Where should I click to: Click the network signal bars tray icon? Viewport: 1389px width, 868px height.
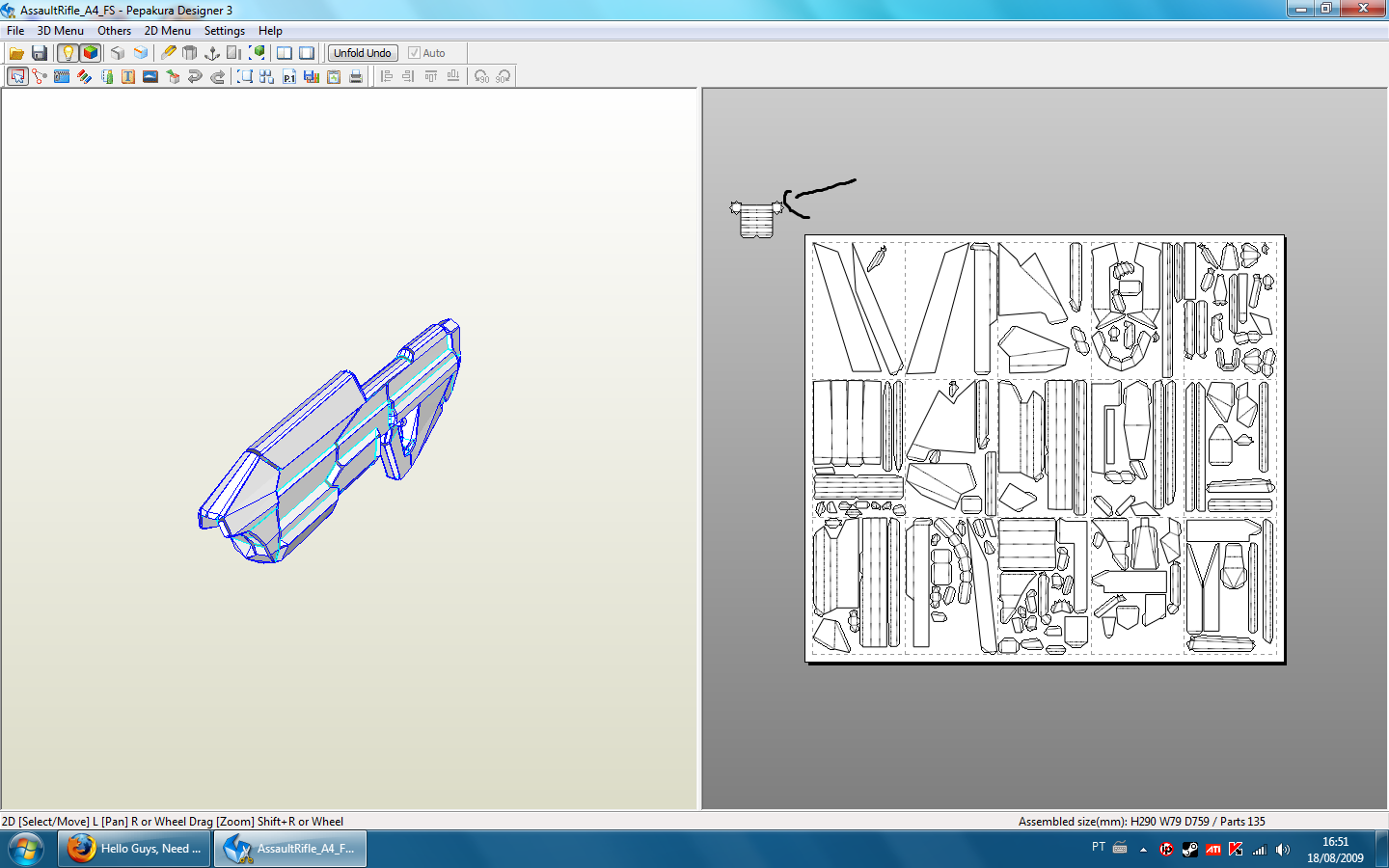[x=1259, y=850]
